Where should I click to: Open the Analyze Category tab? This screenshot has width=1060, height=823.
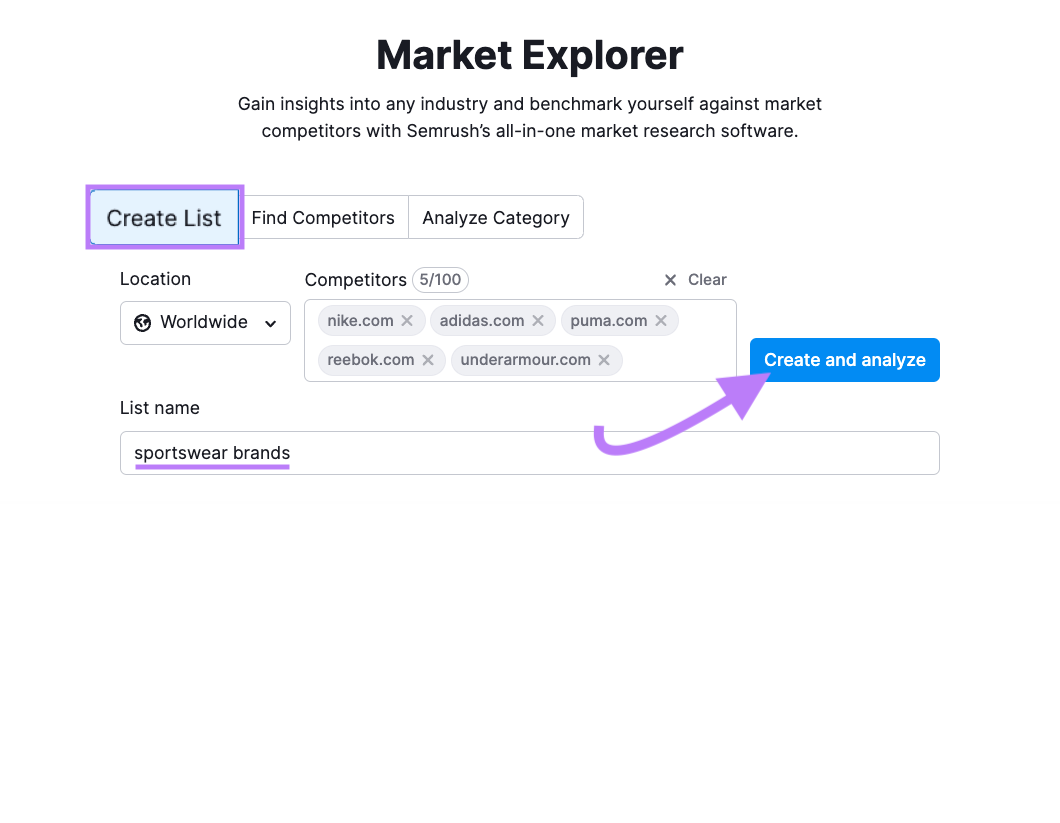coord(496,217)
